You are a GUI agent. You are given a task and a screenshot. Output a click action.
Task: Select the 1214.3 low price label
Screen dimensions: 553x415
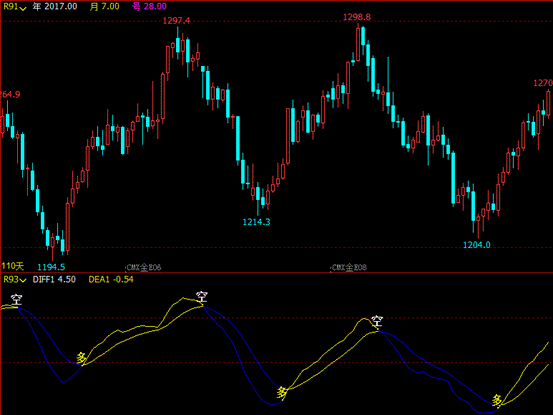[256, 222]
